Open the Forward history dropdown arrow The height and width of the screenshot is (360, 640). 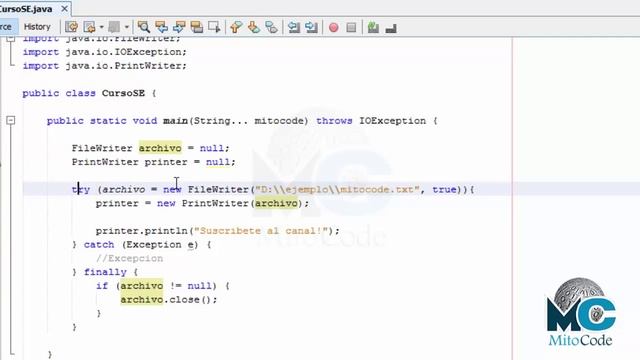pyautogui.click(x=127, y=27)
